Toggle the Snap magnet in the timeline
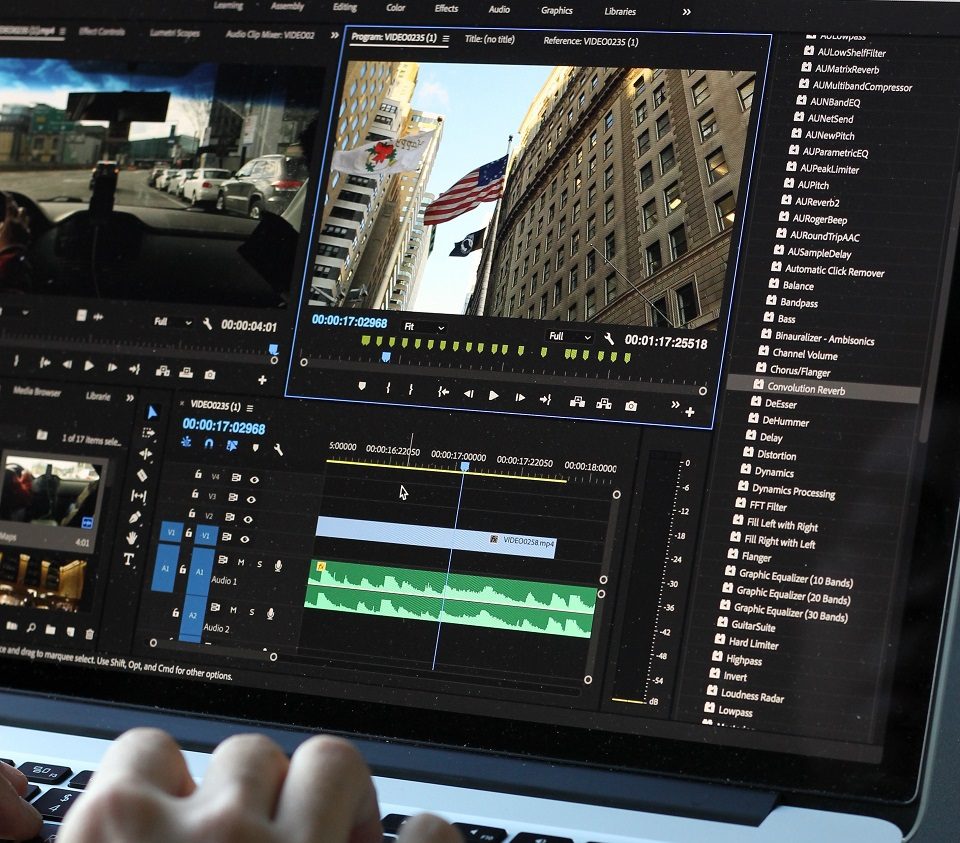This screenshot has width=960, height=843. [x=208, y=444]
